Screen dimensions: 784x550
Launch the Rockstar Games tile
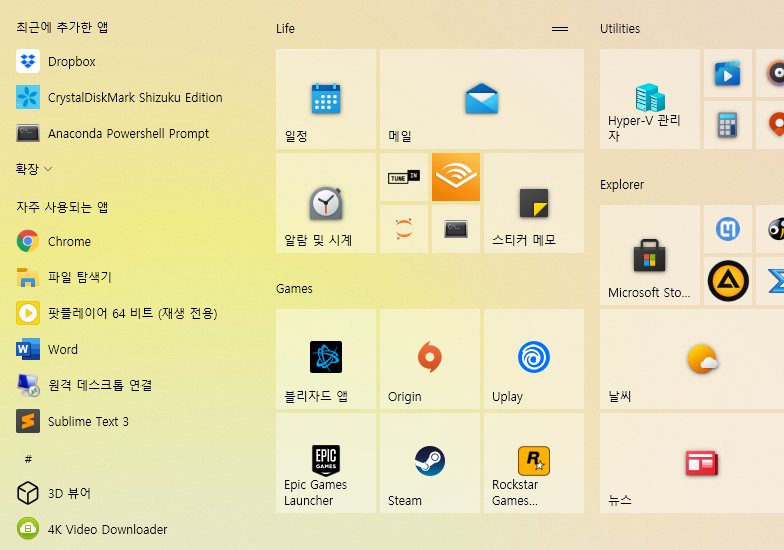click(534, 463)
